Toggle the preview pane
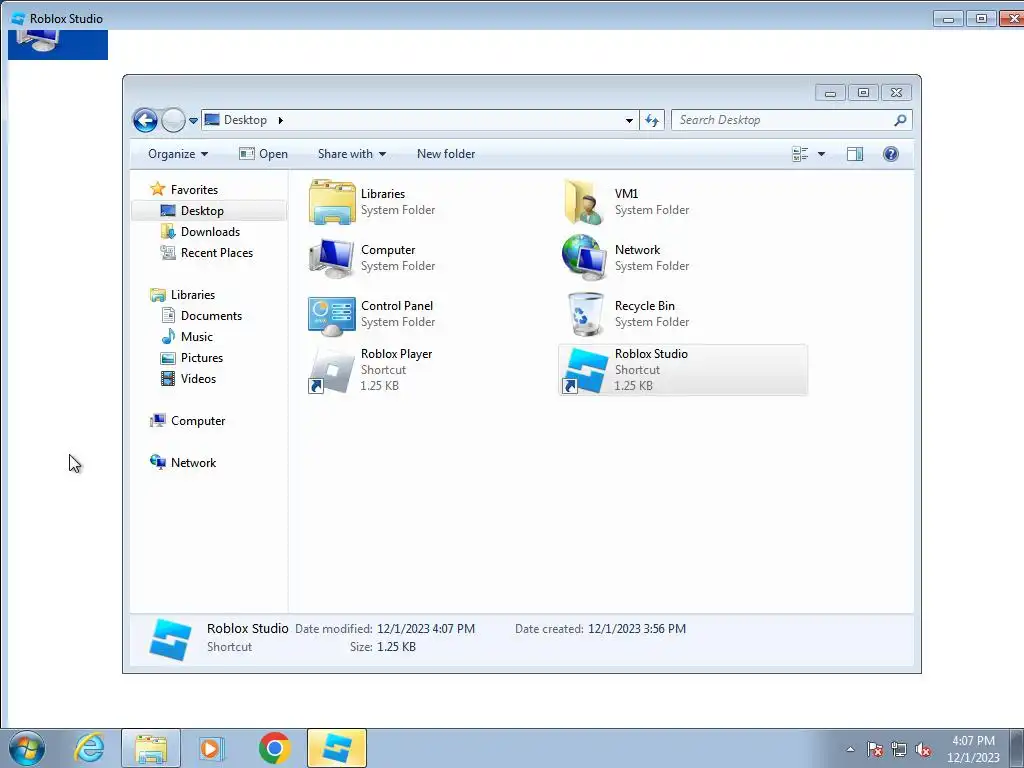This screenshot has width=1024, height=768. 855,154
